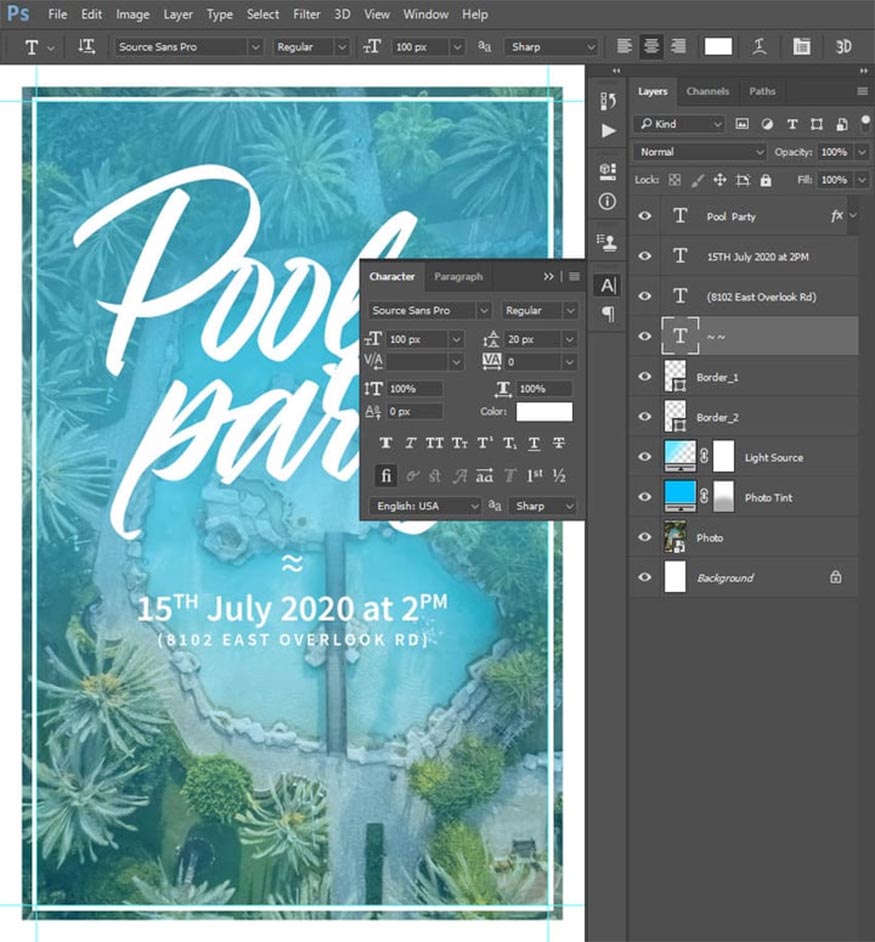Hide the Light Source layer

tap(645, 457)
